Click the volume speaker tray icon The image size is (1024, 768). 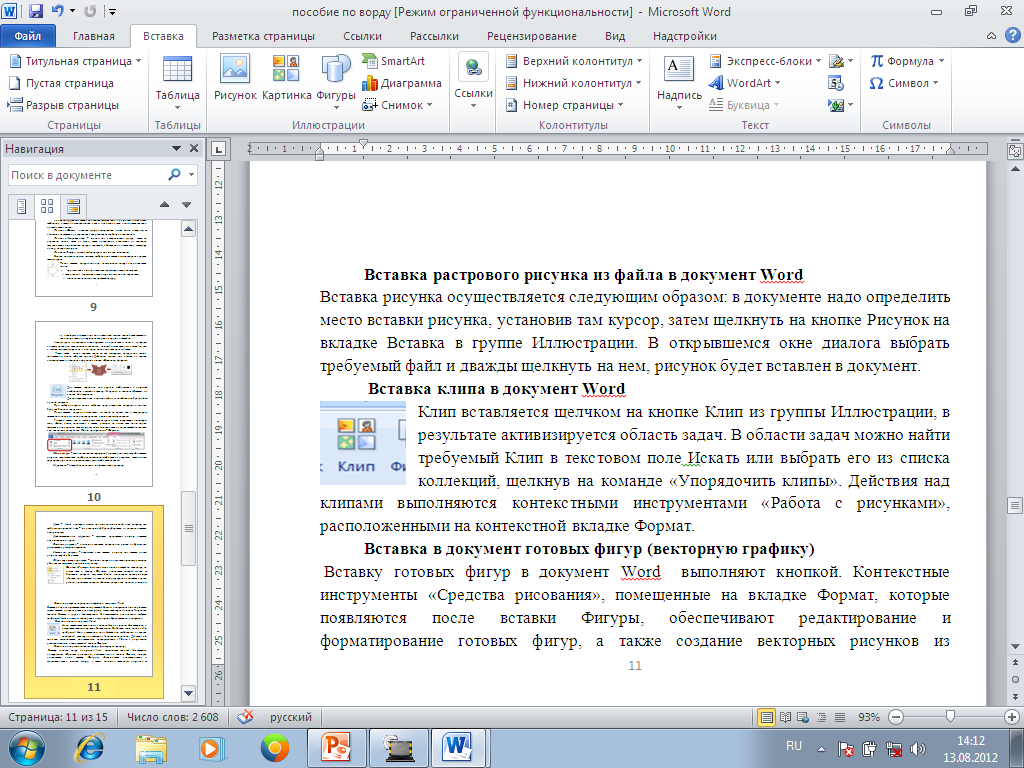[x=919, y=748]
